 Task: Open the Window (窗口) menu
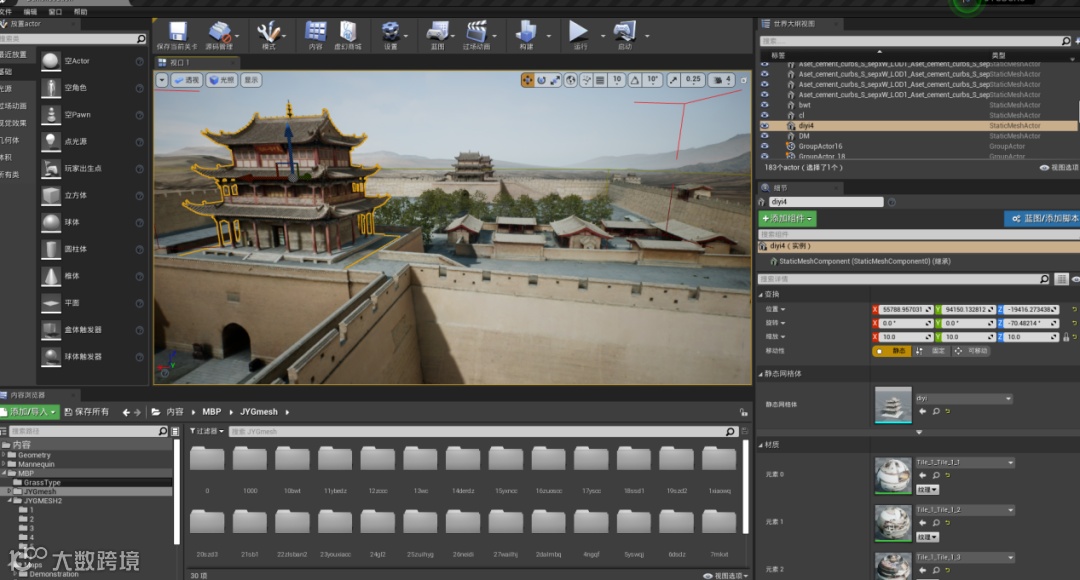click(56, 12)
